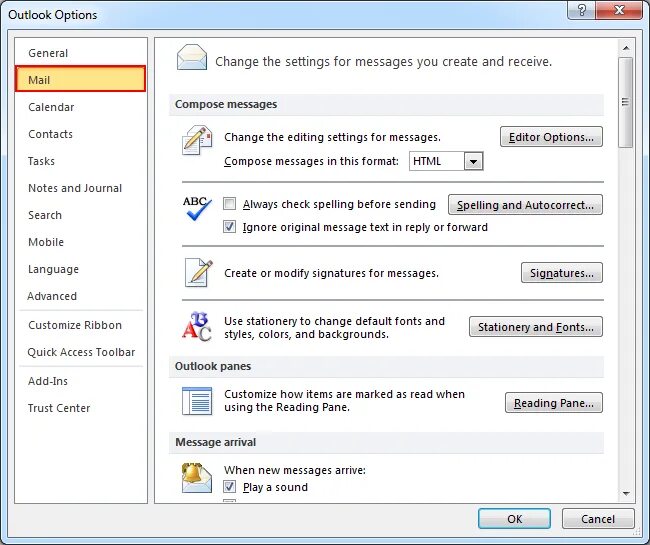
Task: Select the General category
Action: pyautogui.click(x=80, y=53)
